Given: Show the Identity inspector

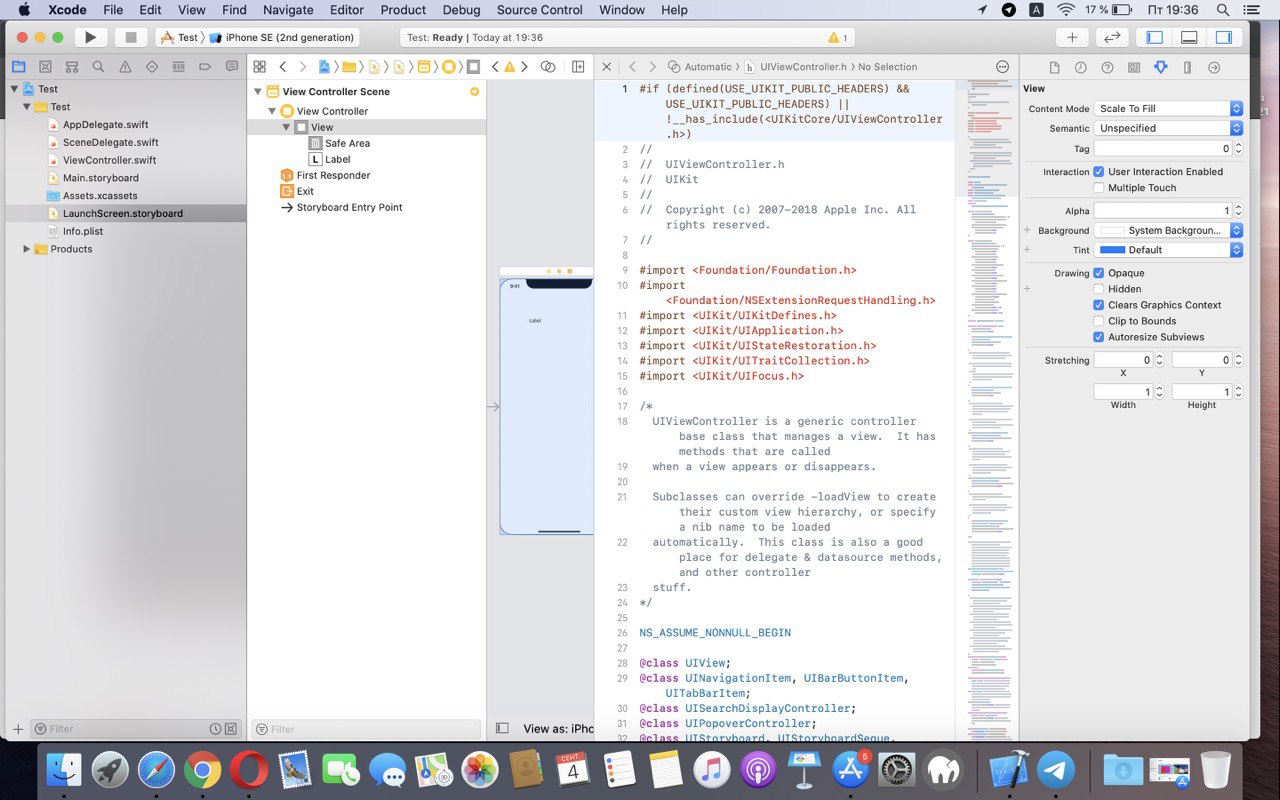Looking at the screenshot, I should point(1134,67).
